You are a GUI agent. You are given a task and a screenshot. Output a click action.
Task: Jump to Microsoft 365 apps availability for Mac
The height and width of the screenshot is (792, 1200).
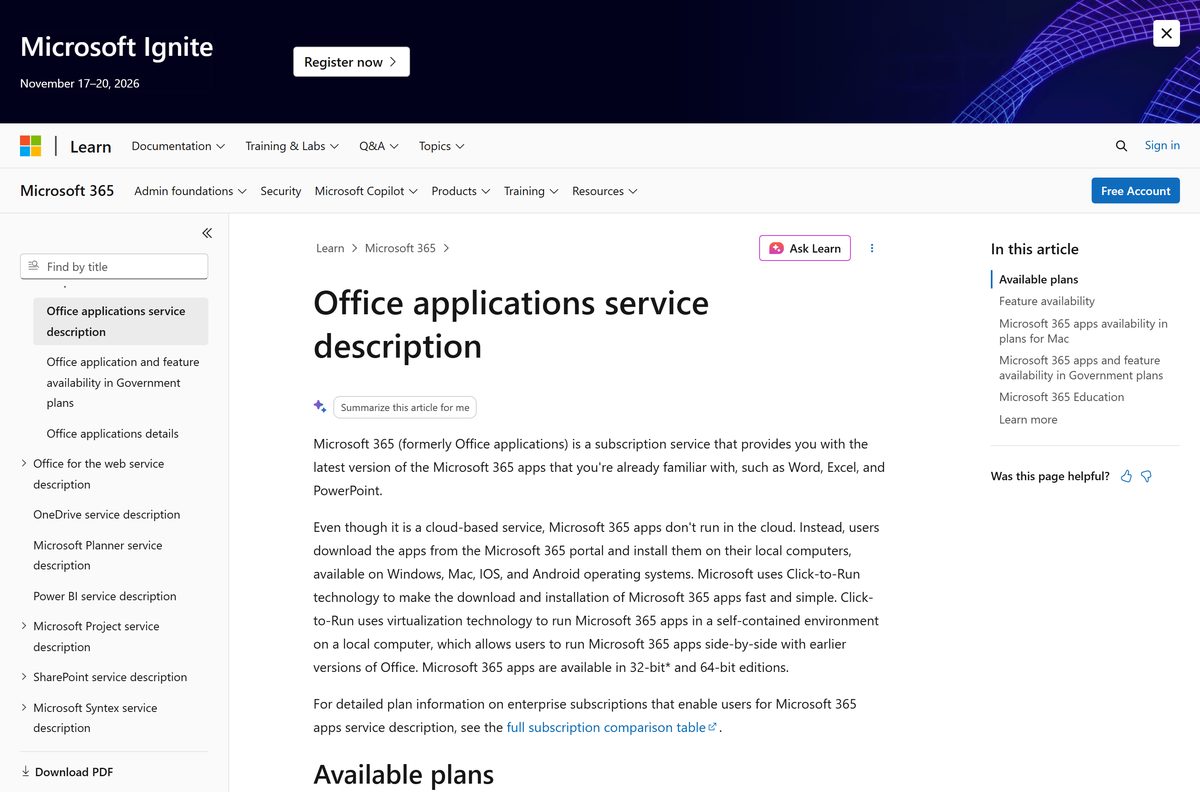(1083, 331)
